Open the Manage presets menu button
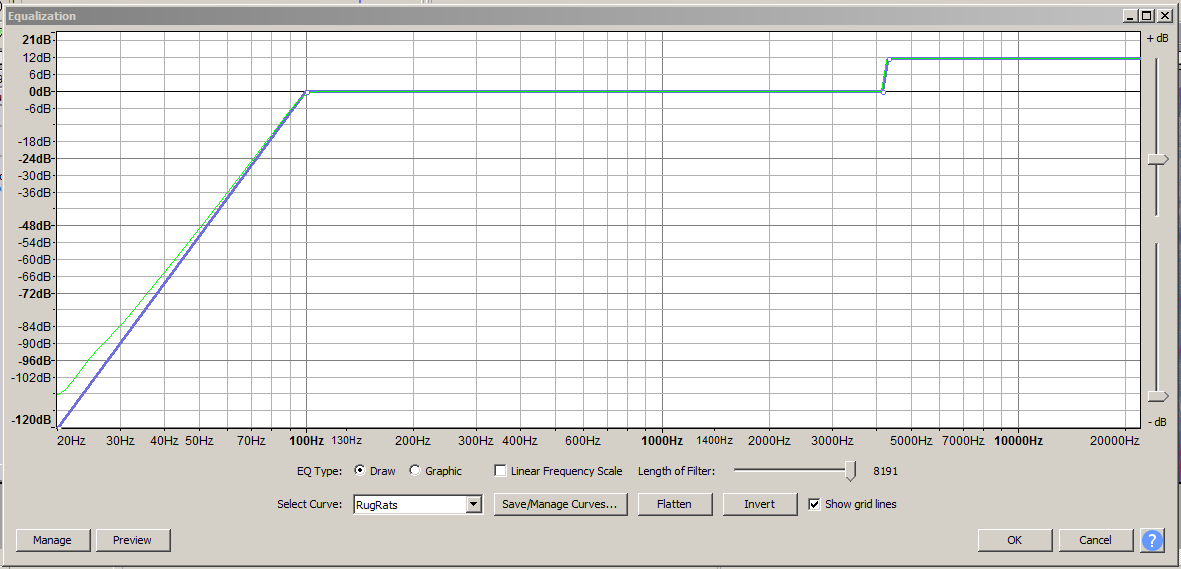Screen dimensions: 1181x569 (x=52, y=540)
